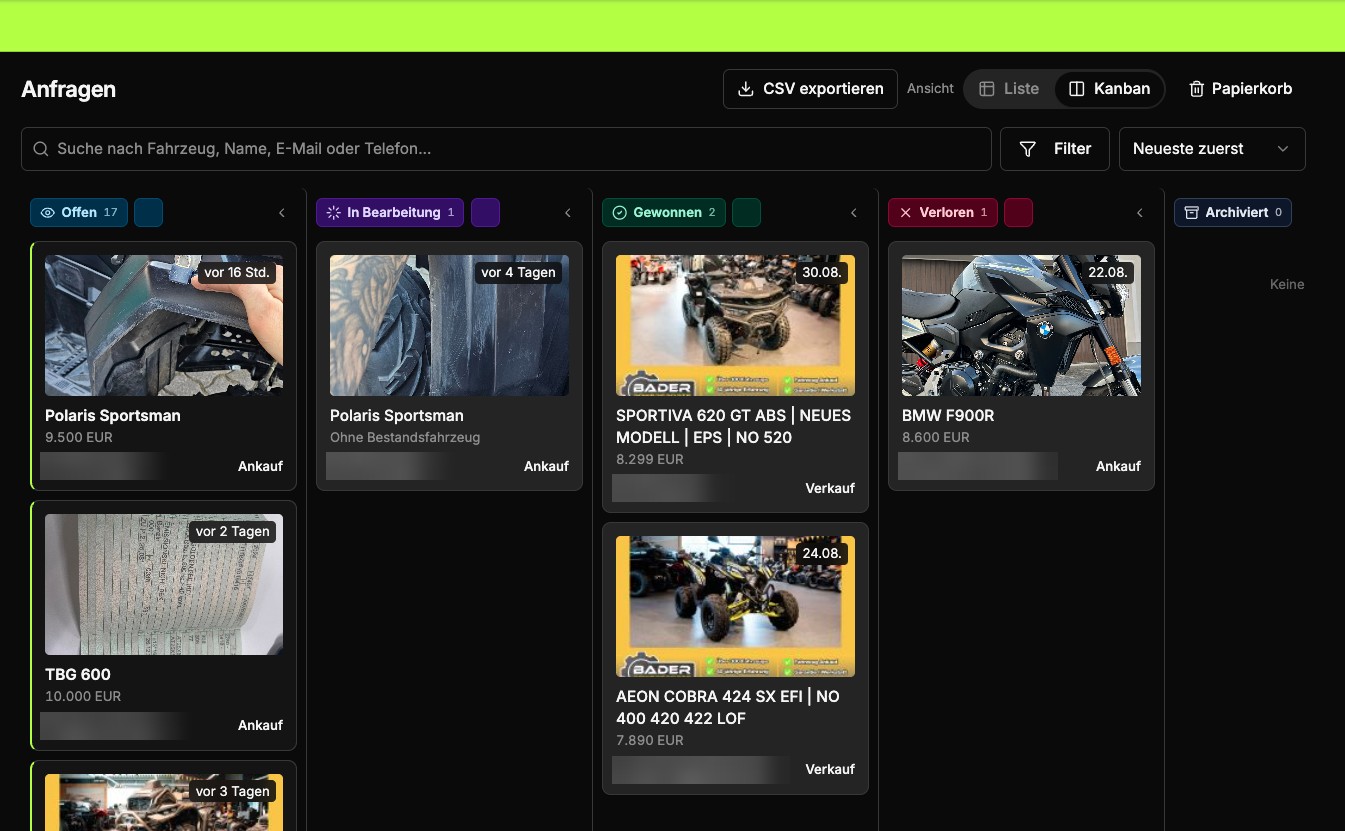The width and height of the screenshot is (1345, 831).
Task: Click the 9.500 EUR price text
Action: point(79,438)
